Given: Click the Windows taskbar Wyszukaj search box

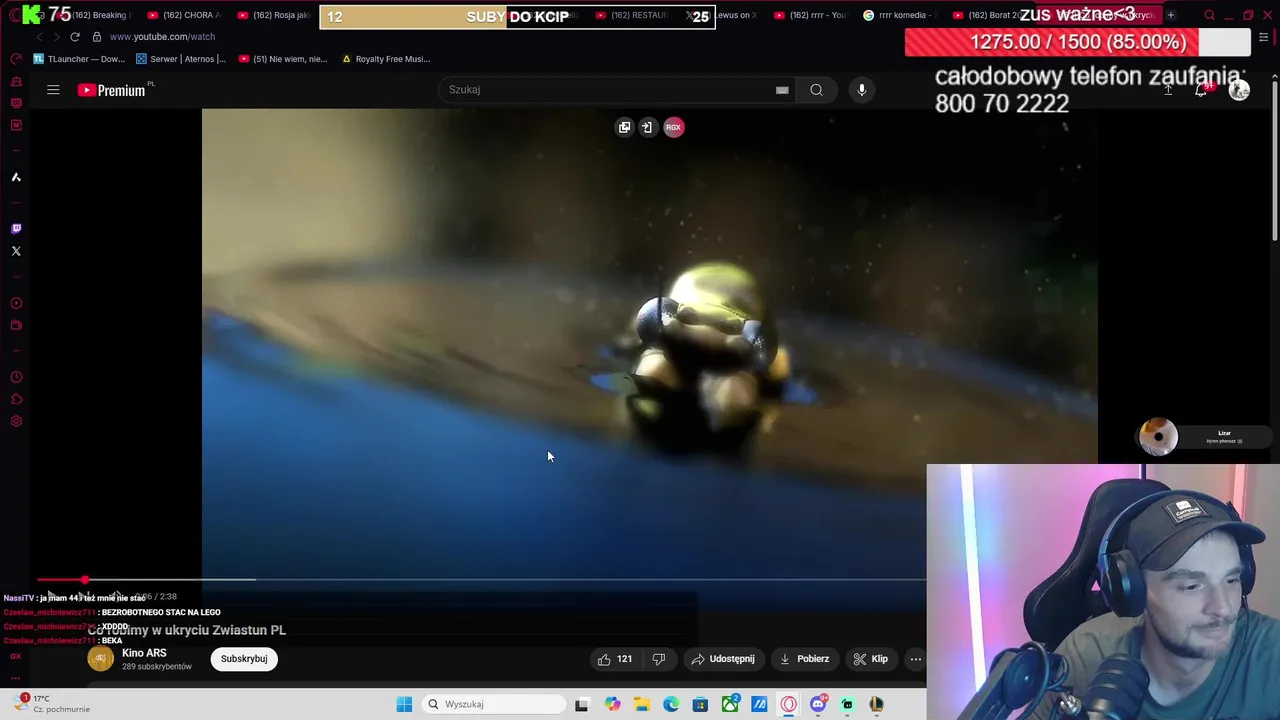Looking at the screenshot, I should click(x=494, y=704).
